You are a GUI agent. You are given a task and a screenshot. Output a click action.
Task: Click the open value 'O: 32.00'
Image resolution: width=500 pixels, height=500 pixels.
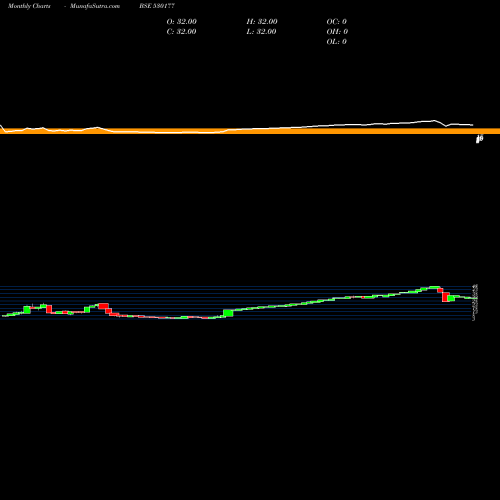pyautogui.click(x=182, y=22)
